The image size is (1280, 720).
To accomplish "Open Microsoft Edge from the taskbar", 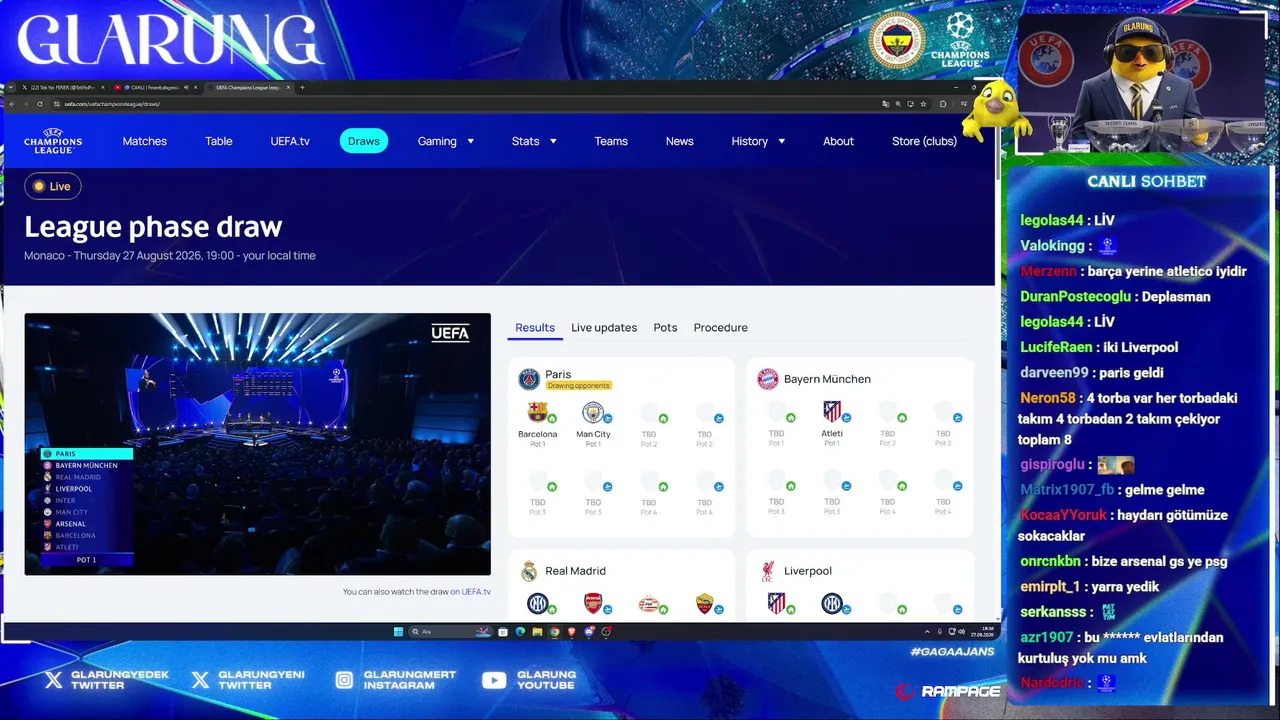I will point(520,632).
